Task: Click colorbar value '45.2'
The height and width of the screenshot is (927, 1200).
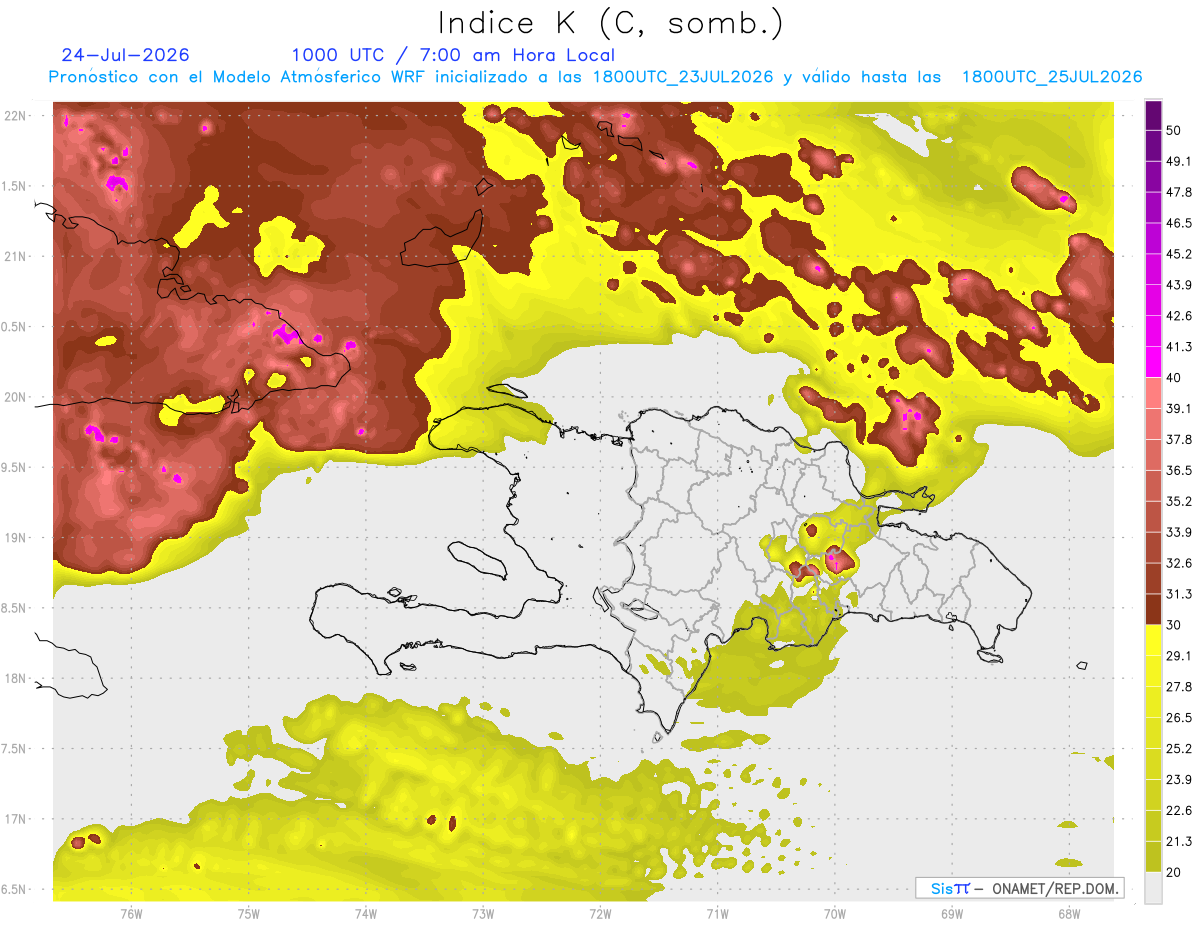Action: (x=1179, y=254)
